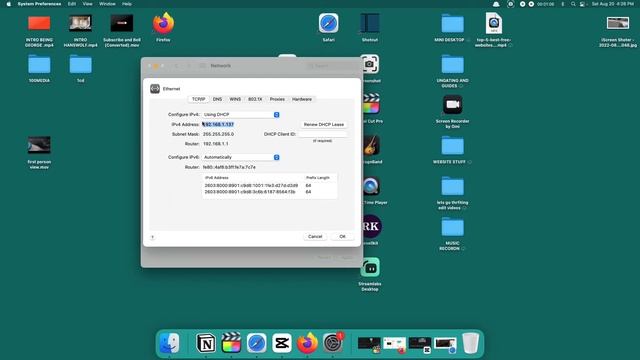Click the last minimized window thumbnail before Trash

pos(445,344)
